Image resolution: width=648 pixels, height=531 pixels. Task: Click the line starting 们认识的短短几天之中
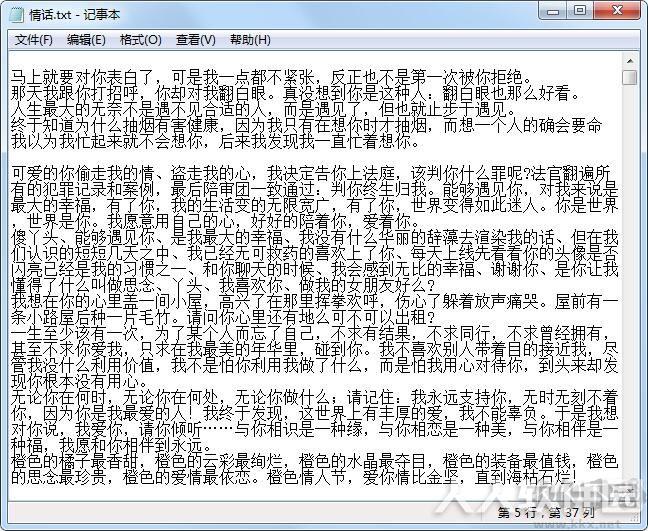coord(314,254)
